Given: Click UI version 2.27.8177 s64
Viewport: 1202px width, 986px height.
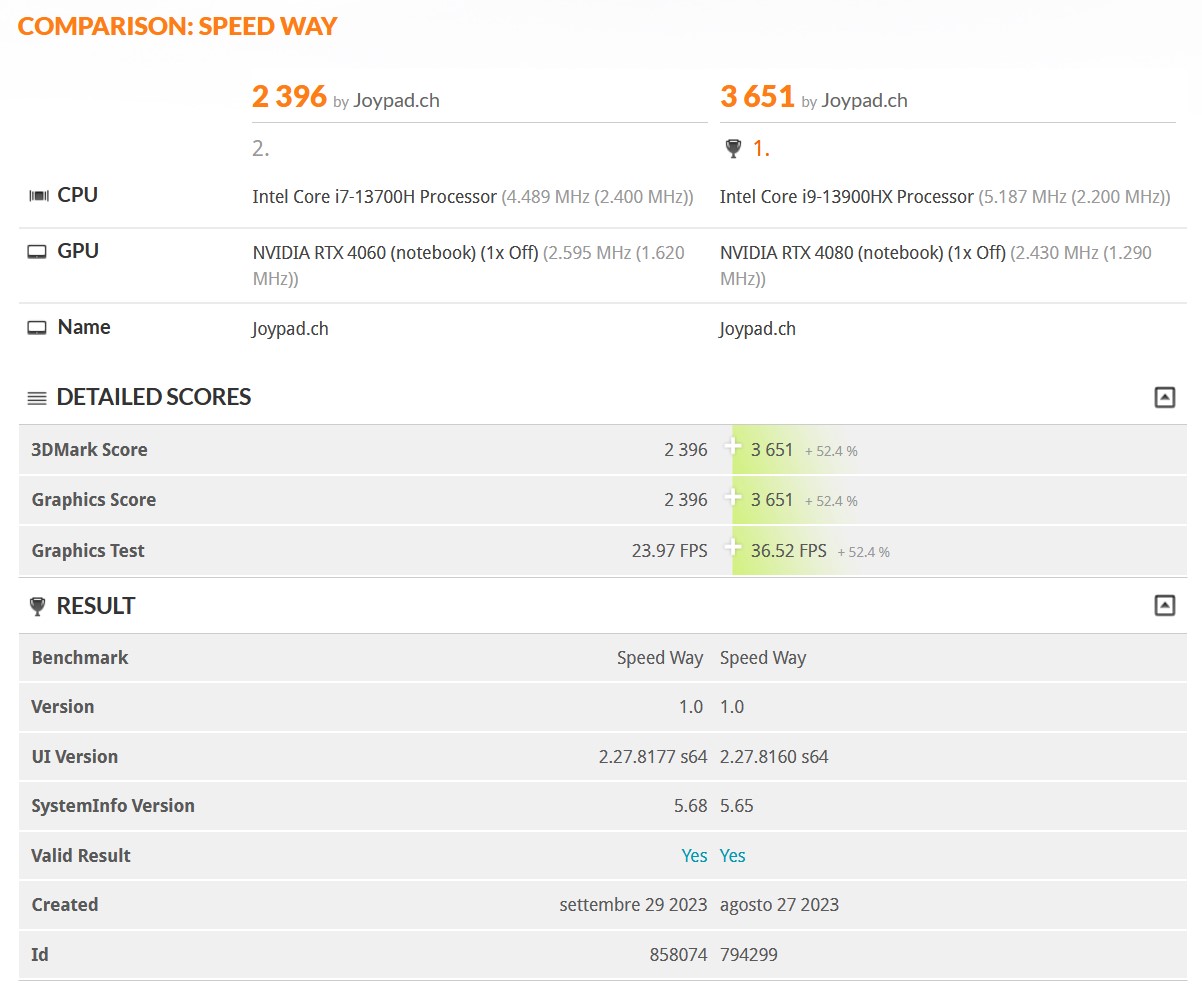Looking at the screenshot, I should (x=653, y=757).
